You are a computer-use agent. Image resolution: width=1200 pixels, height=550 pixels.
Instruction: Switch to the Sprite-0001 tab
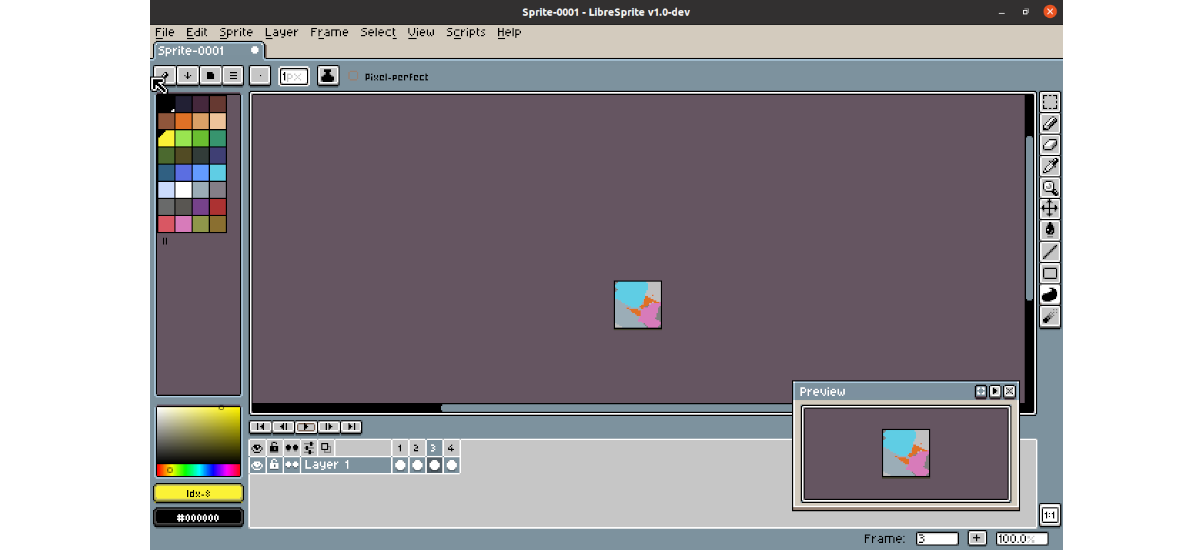pyautogui.click(x=208, y=50)
